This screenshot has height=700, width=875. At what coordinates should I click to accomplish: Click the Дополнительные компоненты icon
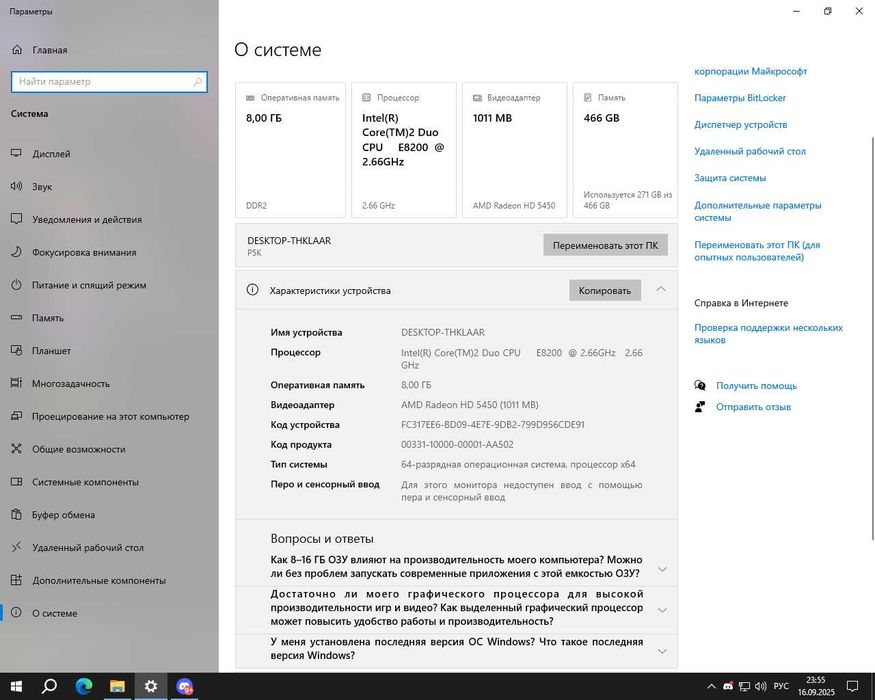click(x=16, y=580)
